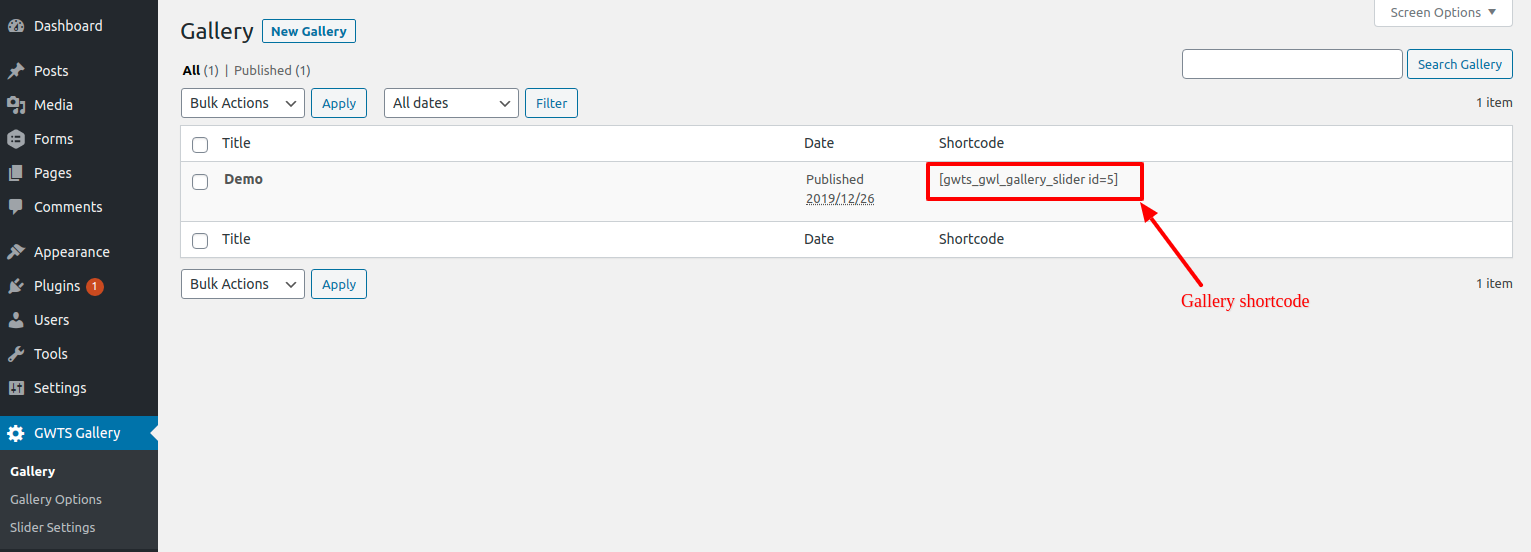
Task: Open the Plugins menu
Action: pos(79,286)
